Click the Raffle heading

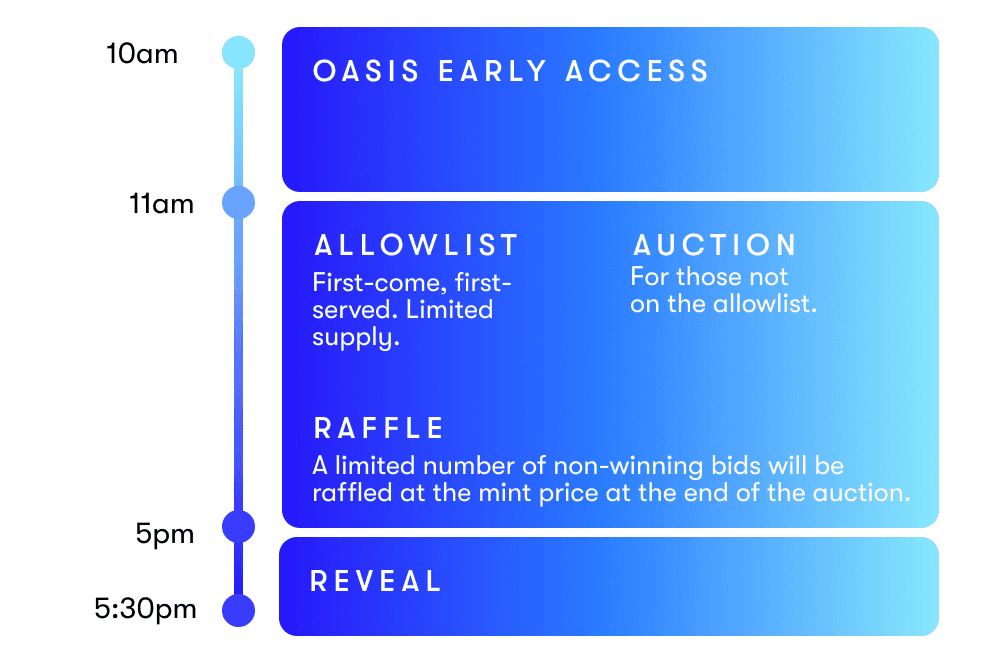[378, 428]
